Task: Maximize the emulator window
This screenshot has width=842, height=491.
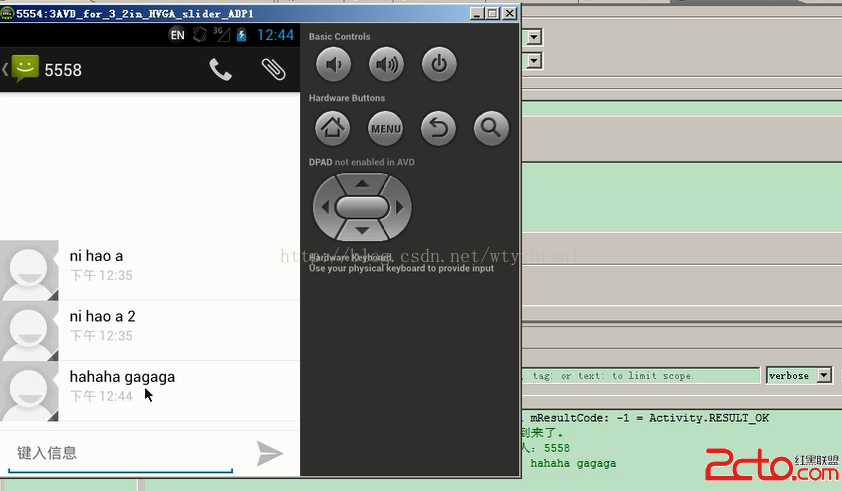Action: (x=492, y=13)
